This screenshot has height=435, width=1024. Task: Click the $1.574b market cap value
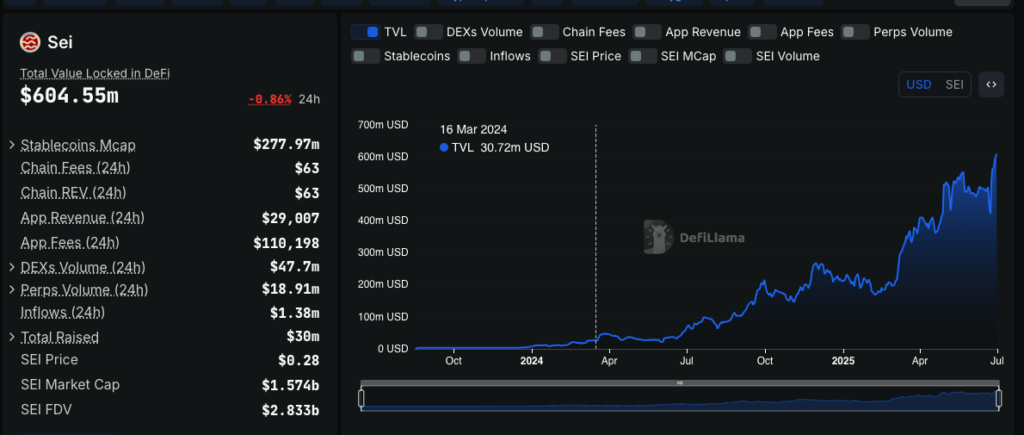click(x=291, y=385)
